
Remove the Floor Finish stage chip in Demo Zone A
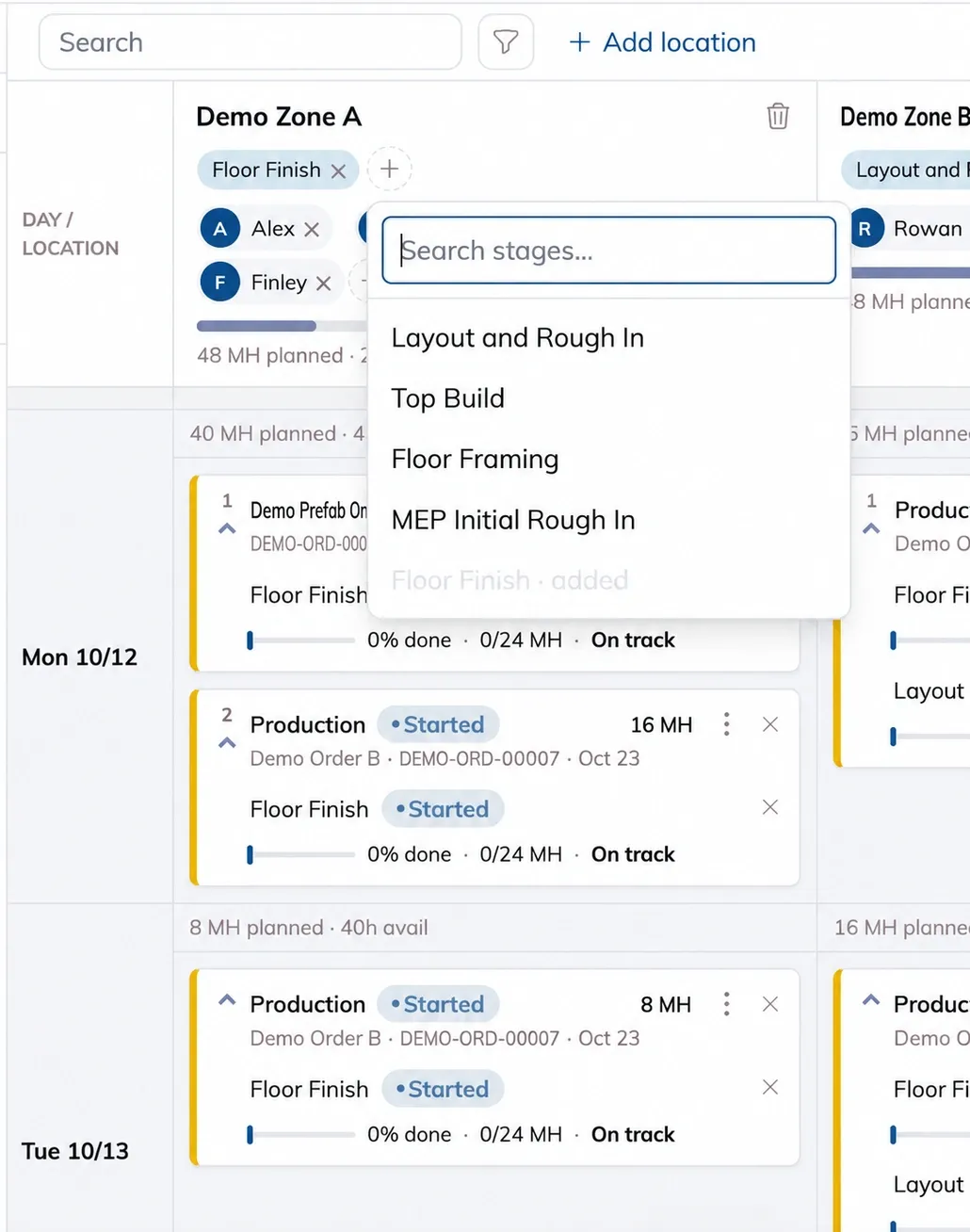[338, 170]
